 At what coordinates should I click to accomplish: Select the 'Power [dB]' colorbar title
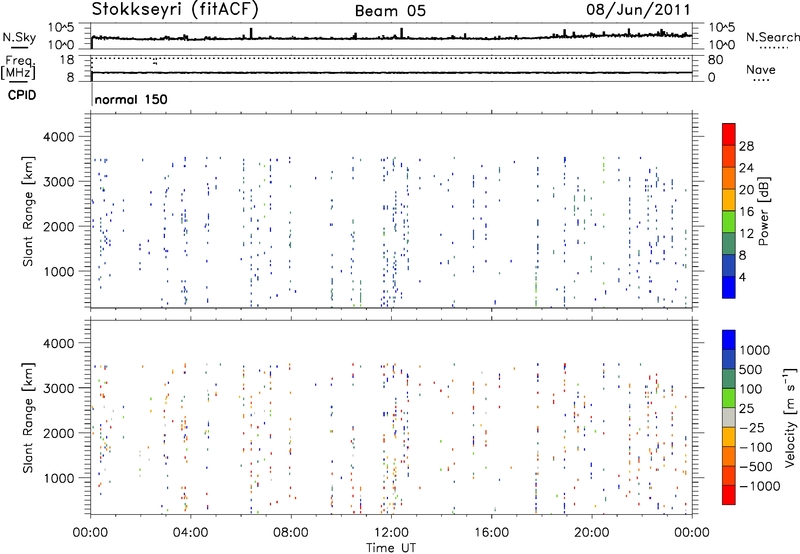pos(763,211)
